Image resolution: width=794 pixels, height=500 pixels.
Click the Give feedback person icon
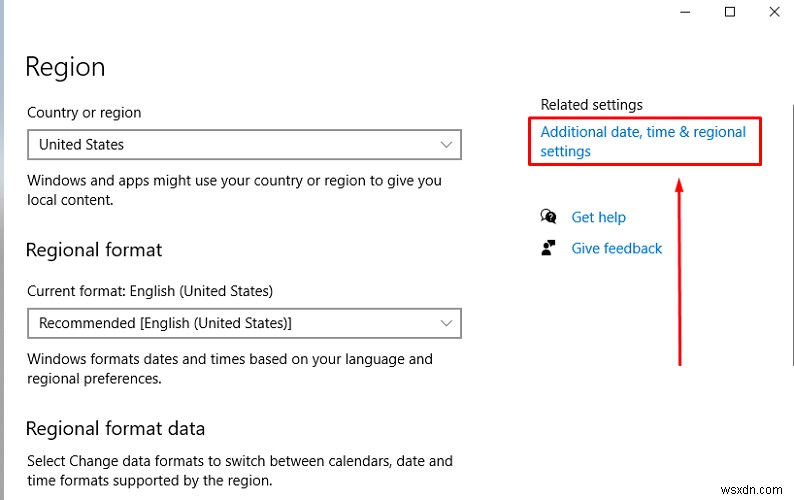point(548,248)
